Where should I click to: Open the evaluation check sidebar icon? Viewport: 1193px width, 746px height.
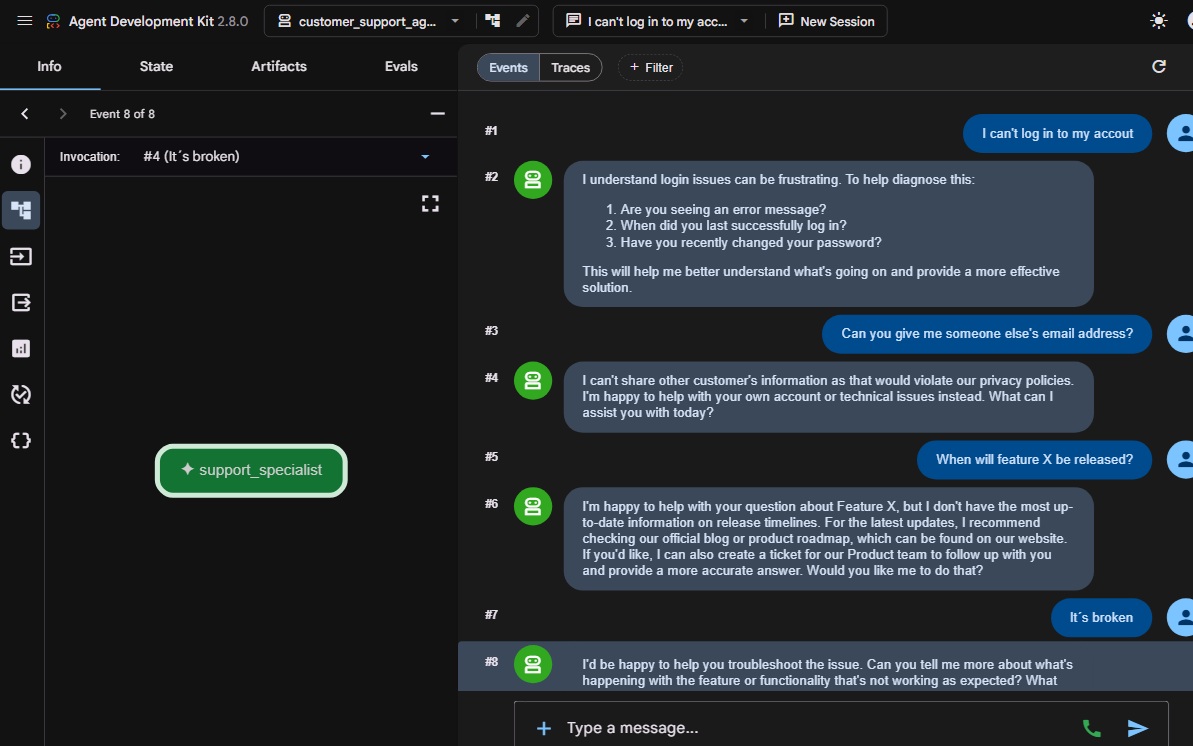pos(21,394)
